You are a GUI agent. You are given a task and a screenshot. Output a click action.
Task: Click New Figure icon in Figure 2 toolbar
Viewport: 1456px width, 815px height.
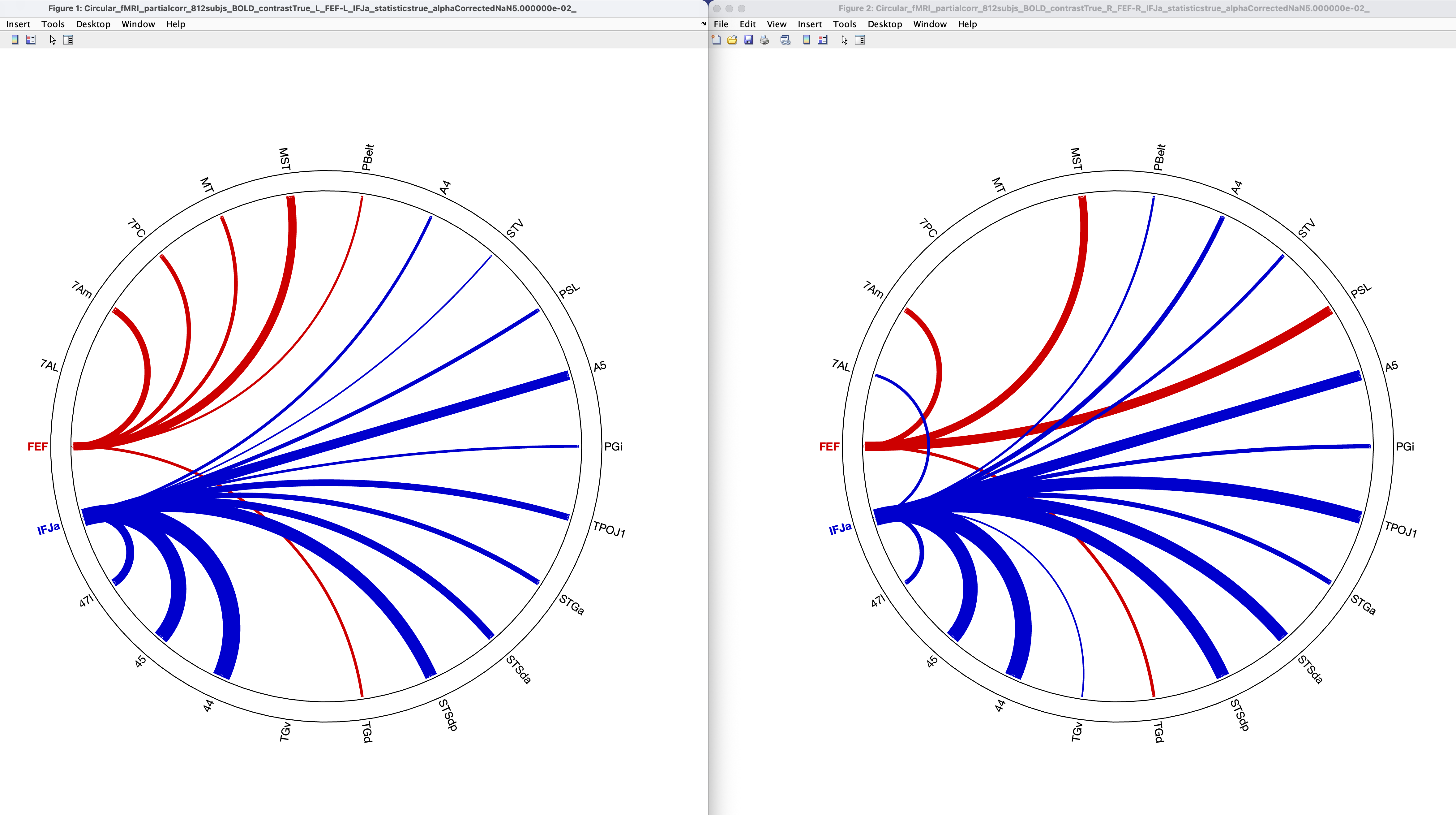pos(716,40)
